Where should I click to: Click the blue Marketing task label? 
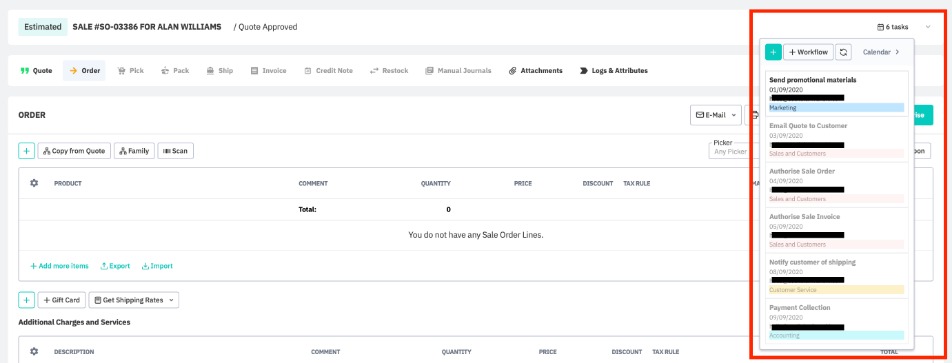[836, 107]
